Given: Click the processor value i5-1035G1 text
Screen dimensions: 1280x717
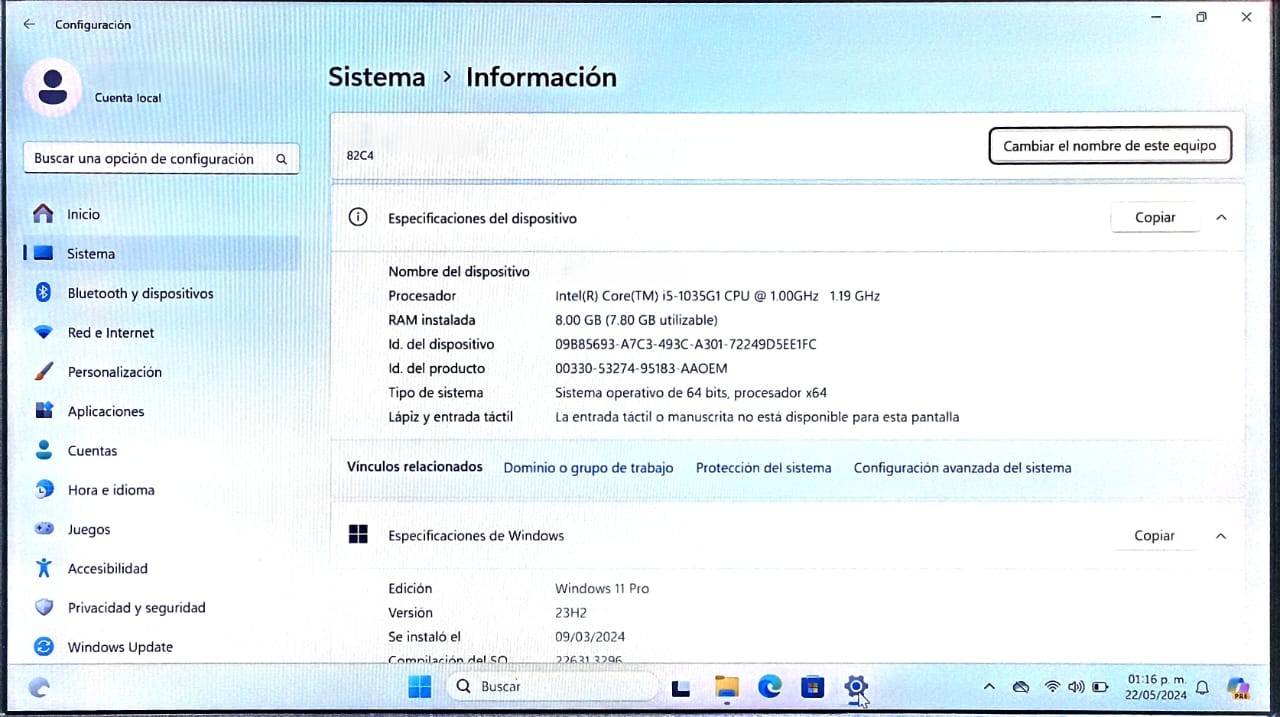Looking at the screenshot, I should point(717,296).
